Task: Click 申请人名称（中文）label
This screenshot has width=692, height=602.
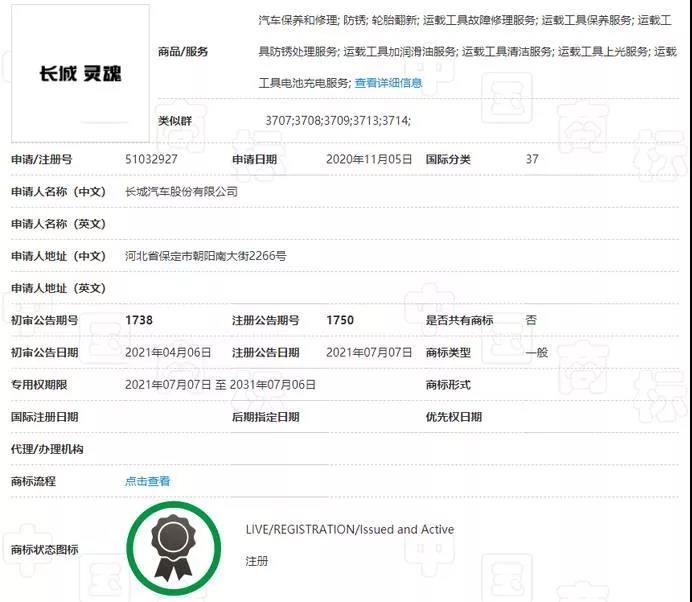Action: click(58, 192)
